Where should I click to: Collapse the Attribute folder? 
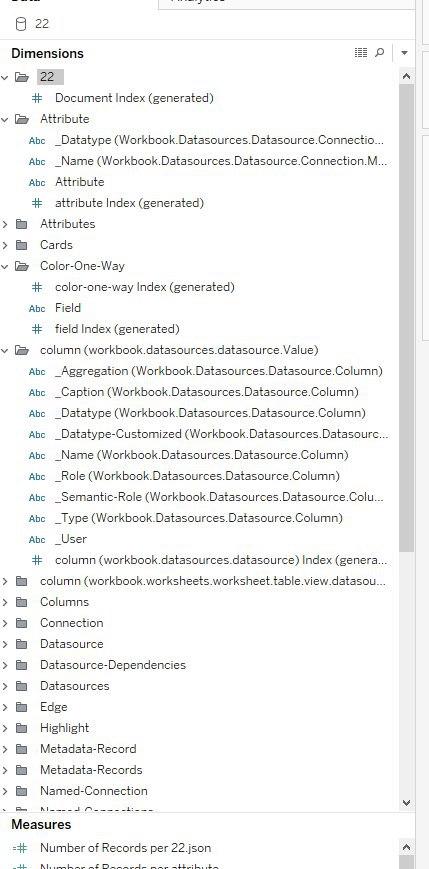coord(4,119)
